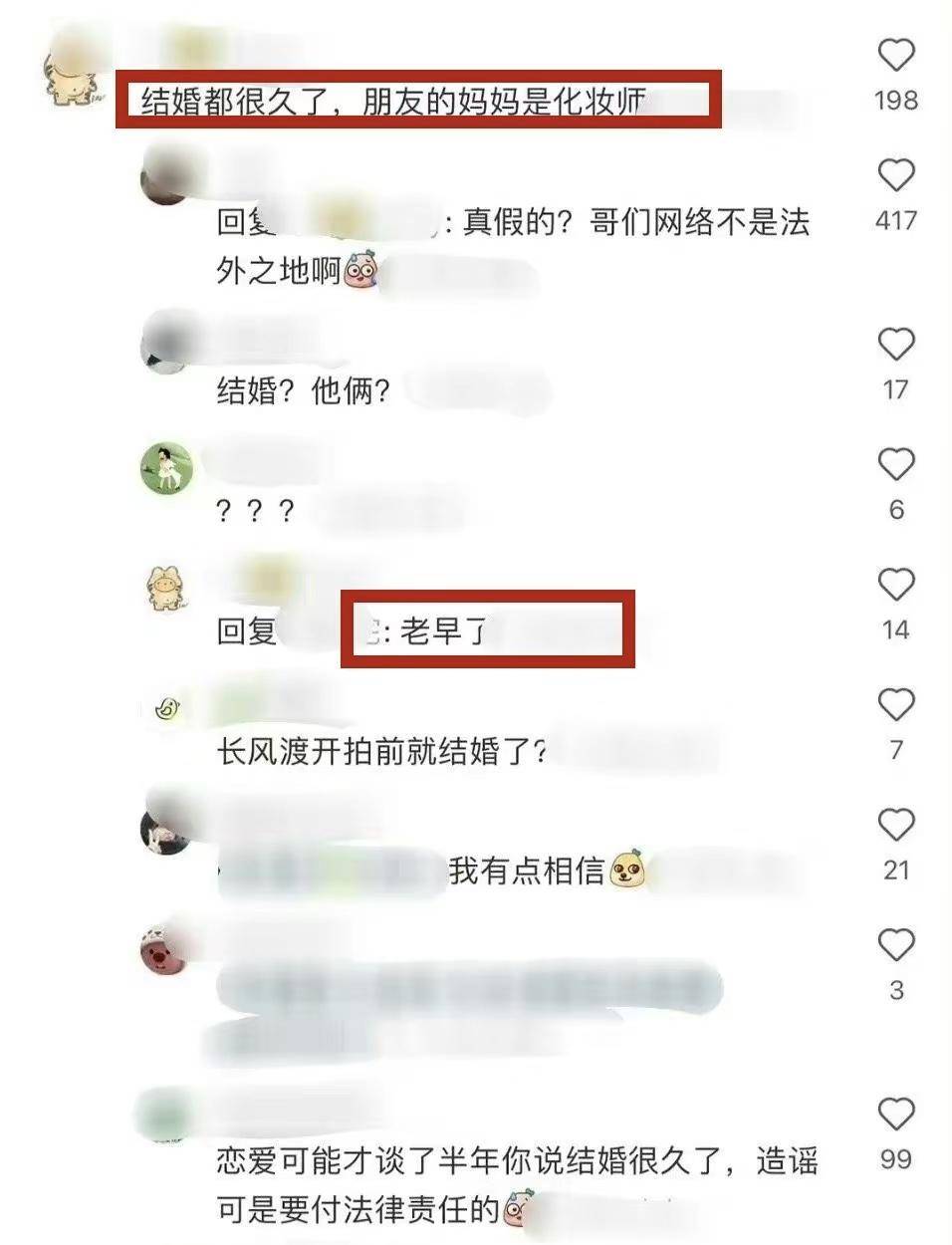The width and height of the screenshot is (952, 1245).
Task: Open green avatar of '？？？' commenter
Action: pyautogui.click(x=166, y=467)
